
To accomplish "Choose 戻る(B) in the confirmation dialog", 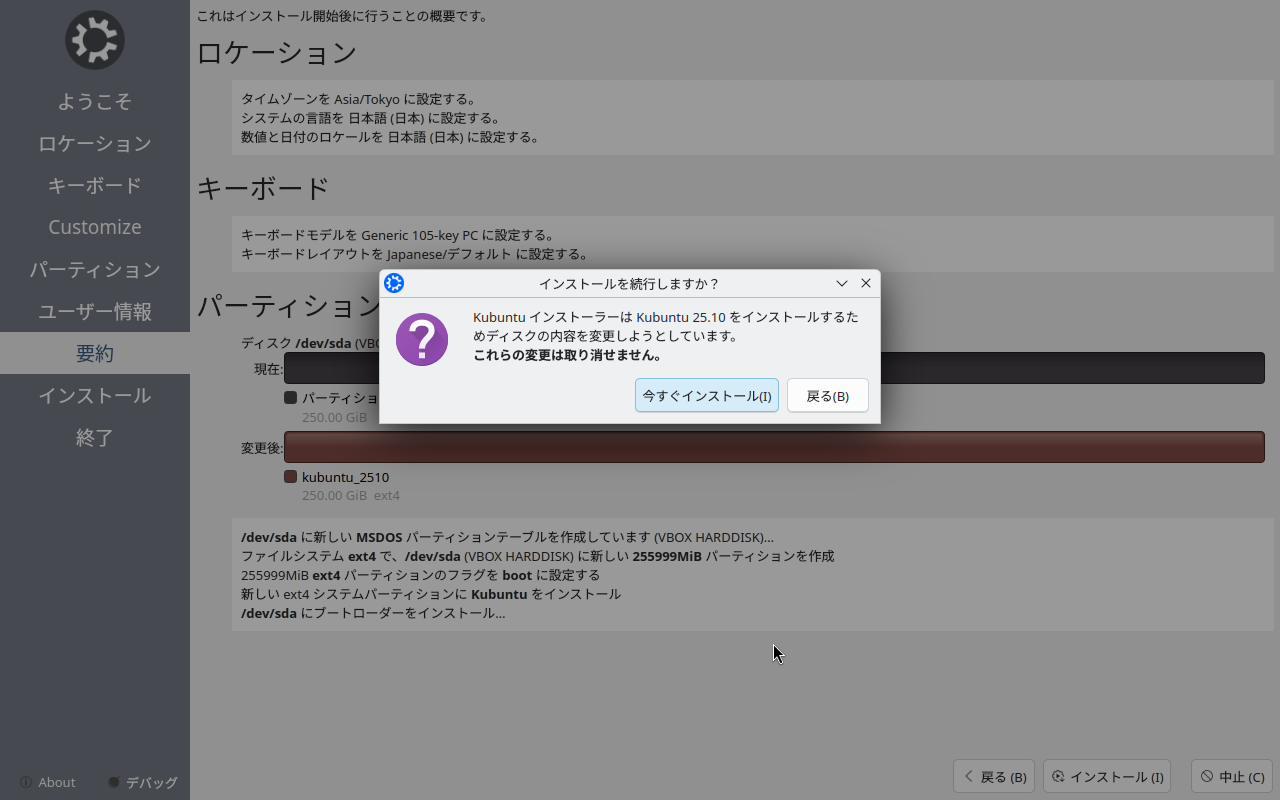I will coord(828,395).
